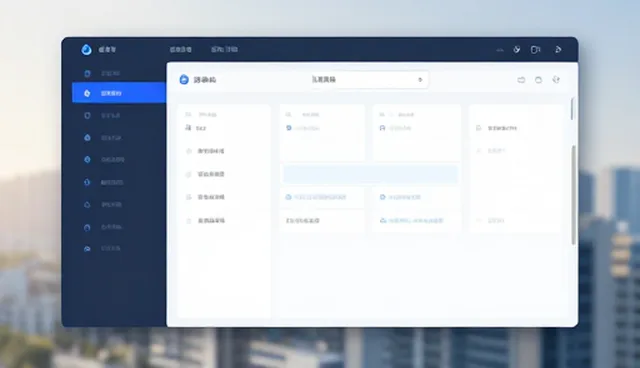Image resolution: width=640 pixels, height=368 pixels.
Task: Select the eighth sidebar item icon
Action: click(x=87, y=227)
